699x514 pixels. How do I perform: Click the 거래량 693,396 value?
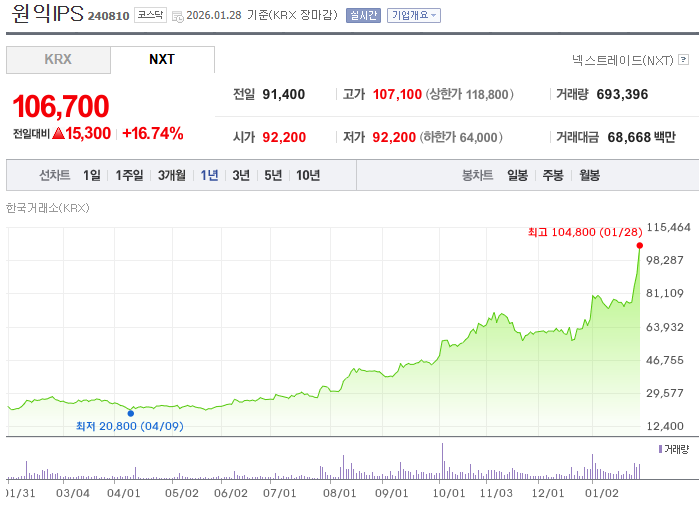(622, 95)
